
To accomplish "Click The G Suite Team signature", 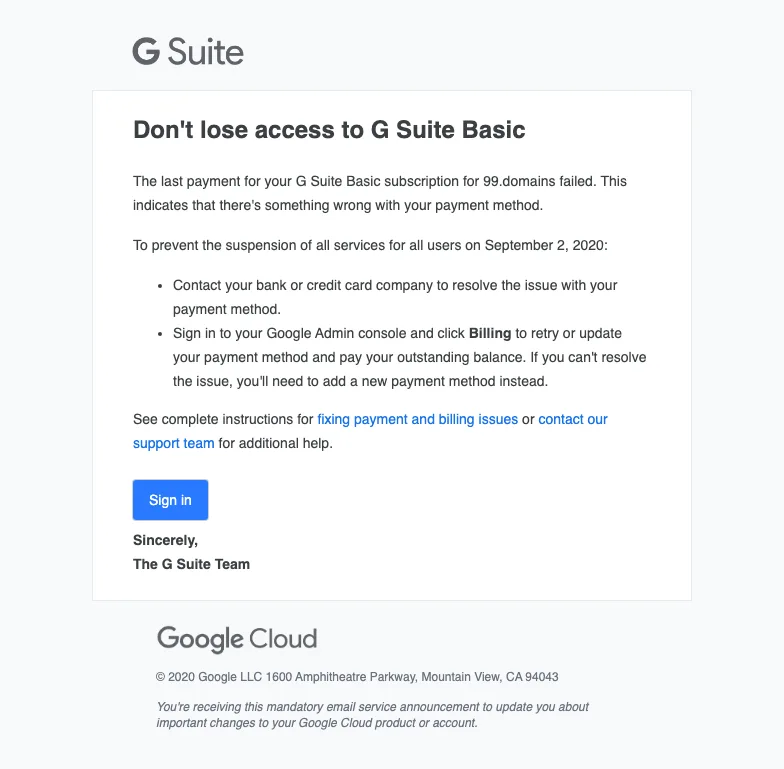I will 192,564.
